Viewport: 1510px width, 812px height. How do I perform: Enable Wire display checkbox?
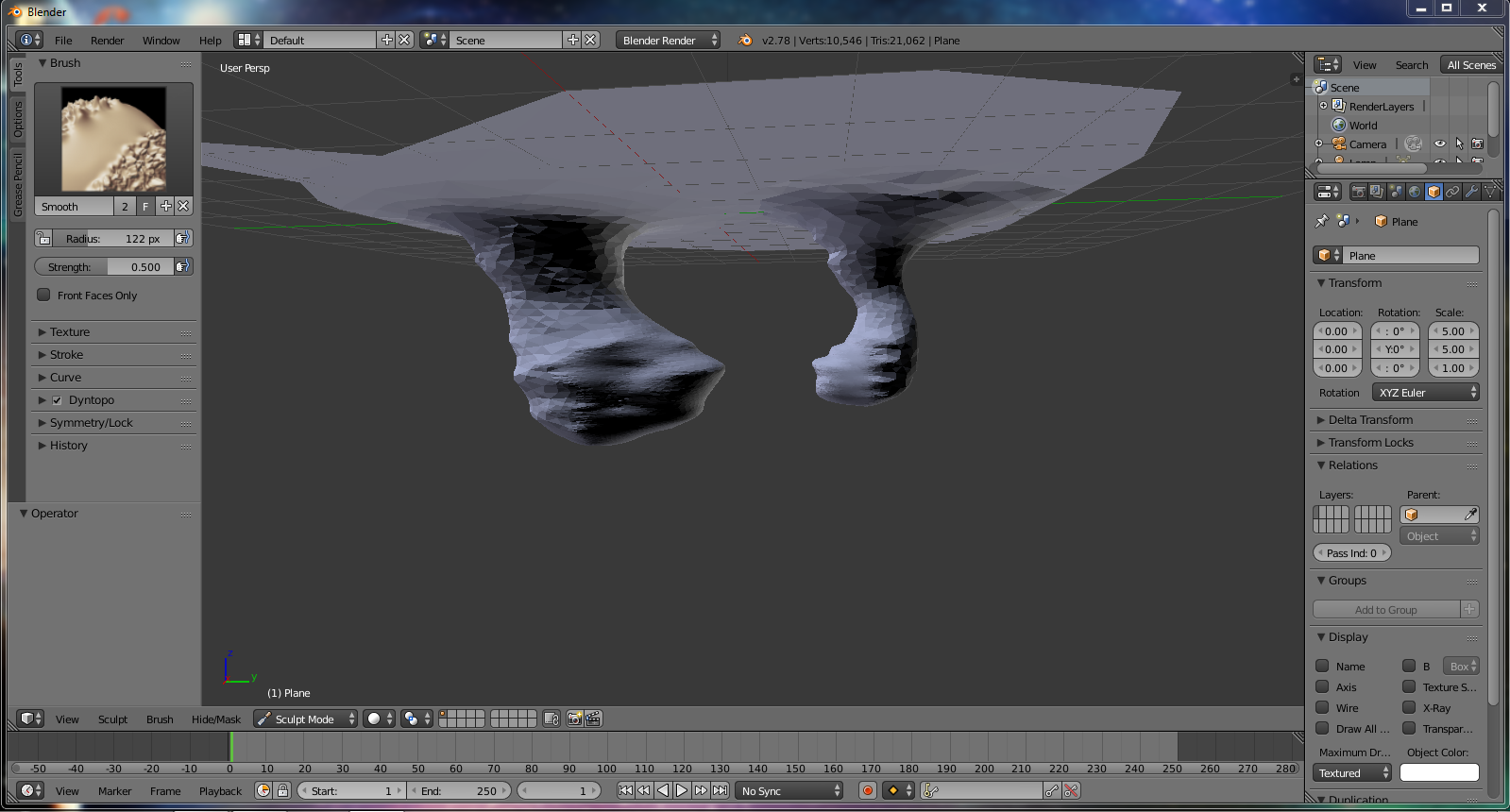coord(1322,707)
